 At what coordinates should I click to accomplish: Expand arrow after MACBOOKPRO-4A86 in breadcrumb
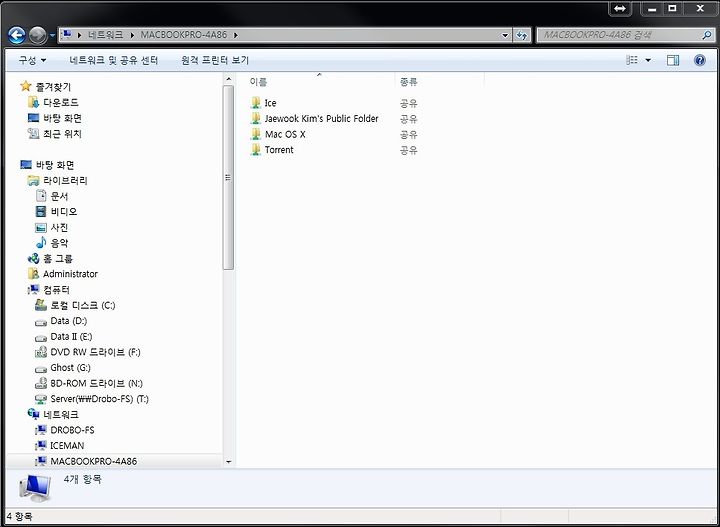(x=236, y=35)
